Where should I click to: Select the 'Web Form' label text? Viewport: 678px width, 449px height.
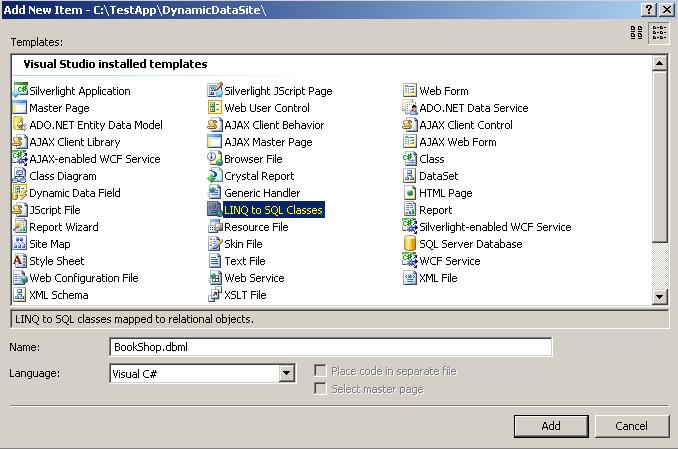pyautogui.click(x=444, y=91)
